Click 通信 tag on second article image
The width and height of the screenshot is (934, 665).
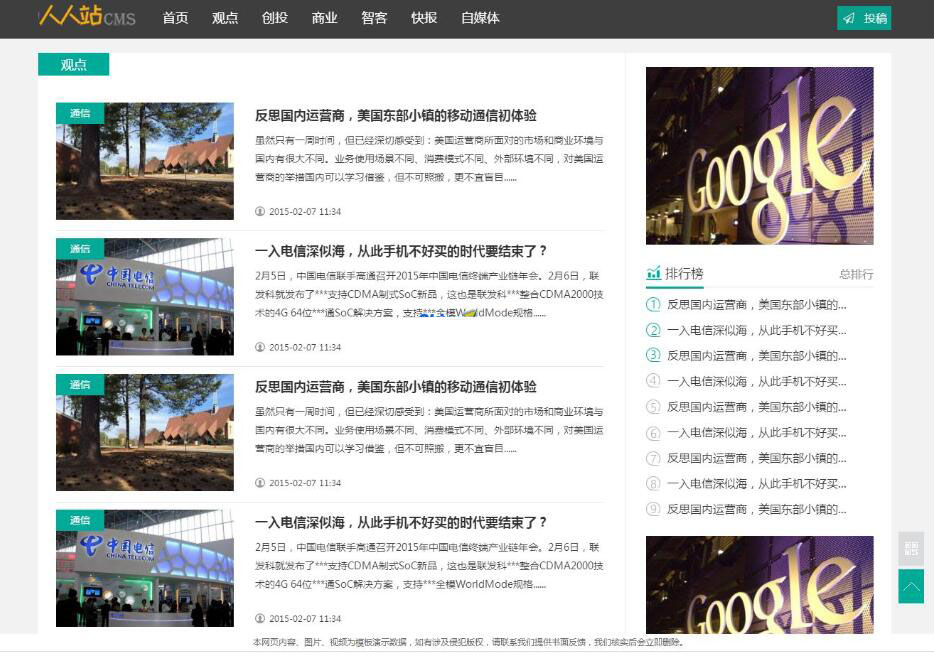pyautogui.click(x=80, y=248)
